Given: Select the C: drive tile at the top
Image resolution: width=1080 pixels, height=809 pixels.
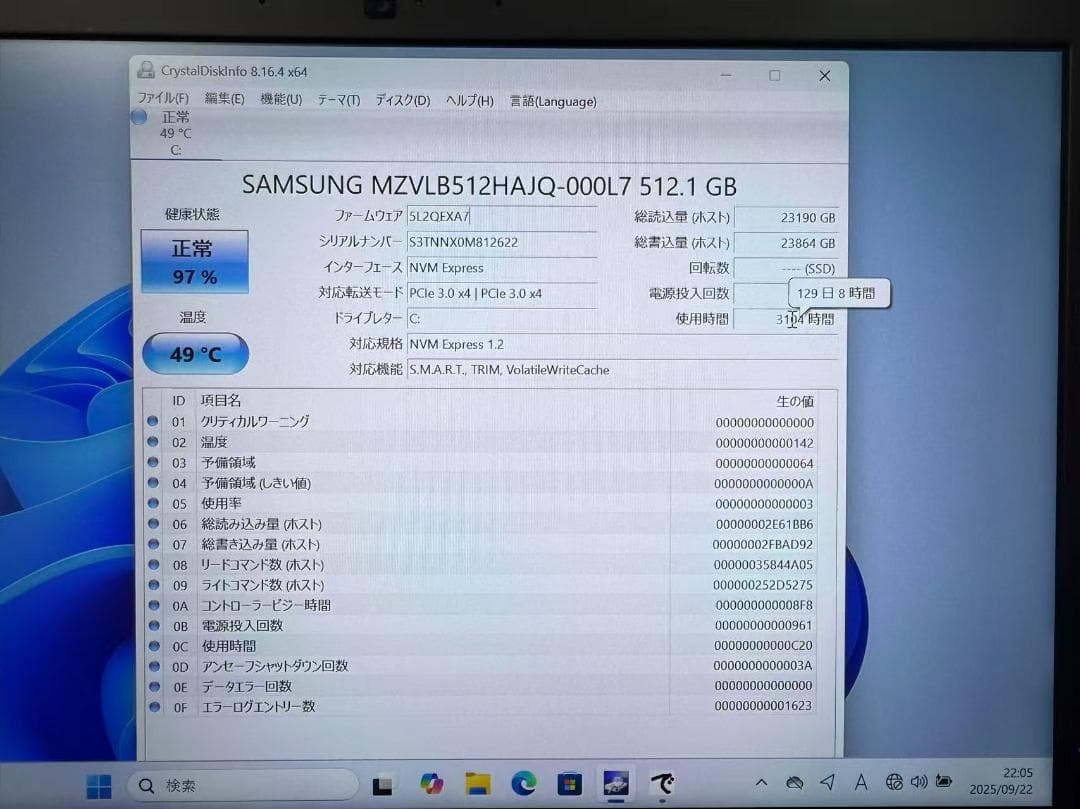Looking at the screenshot, I should coord(176,133).
